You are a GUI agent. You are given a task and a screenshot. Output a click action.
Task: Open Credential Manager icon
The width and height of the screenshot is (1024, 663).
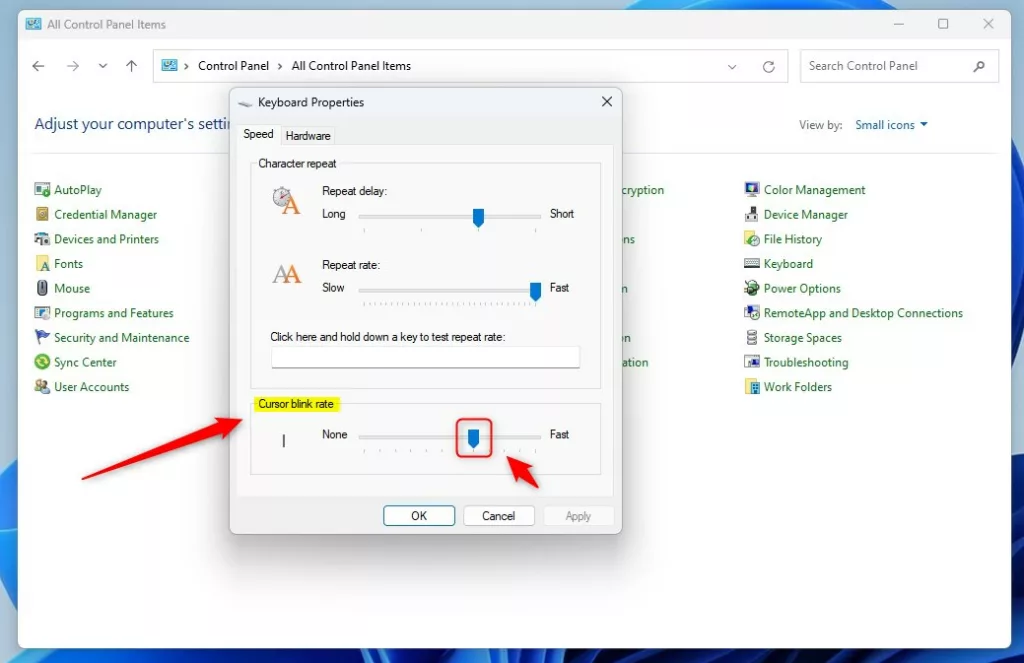pyautogui.click(x=42, y=214)
